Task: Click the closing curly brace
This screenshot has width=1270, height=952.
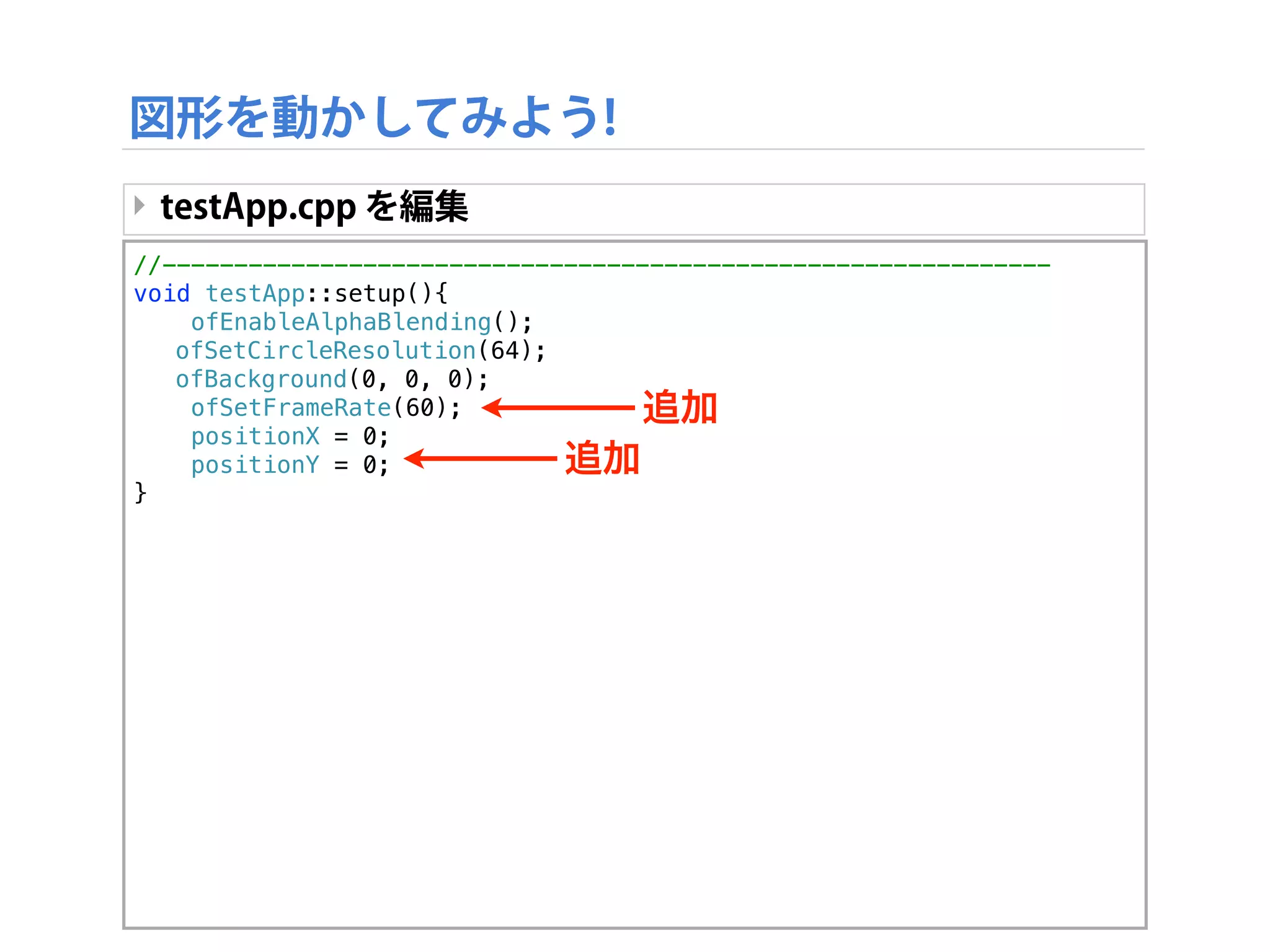Action: click(x=141, y=493)
